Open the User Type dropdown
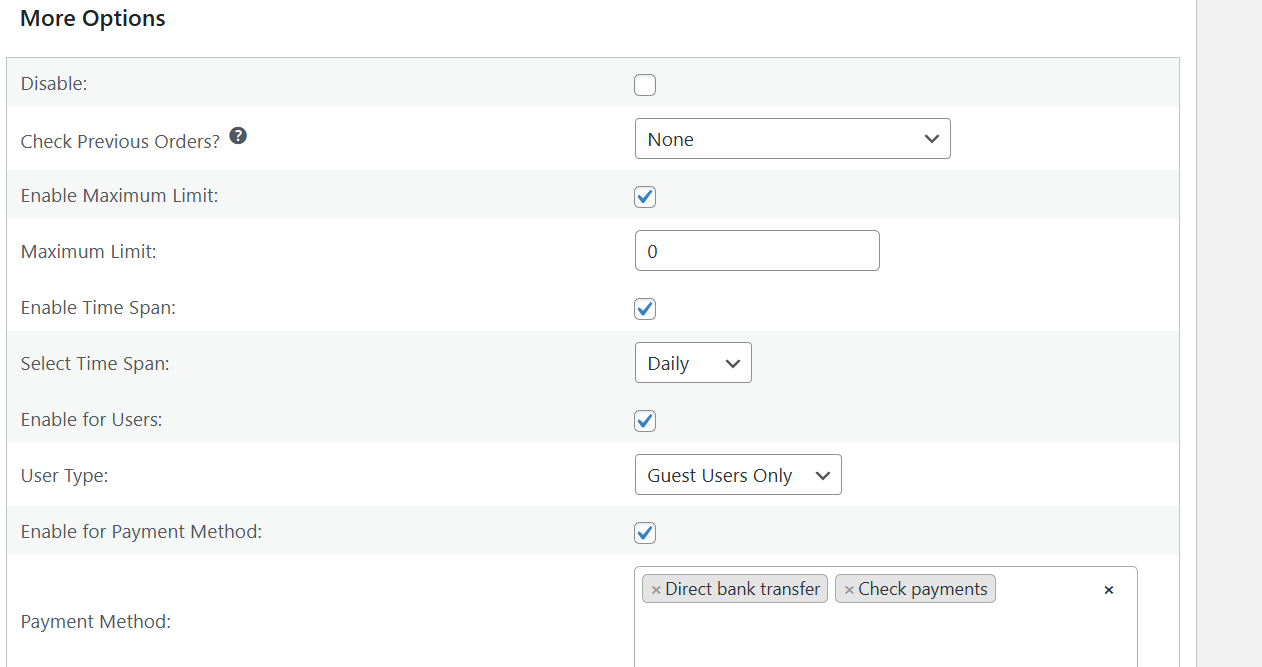 738,474
